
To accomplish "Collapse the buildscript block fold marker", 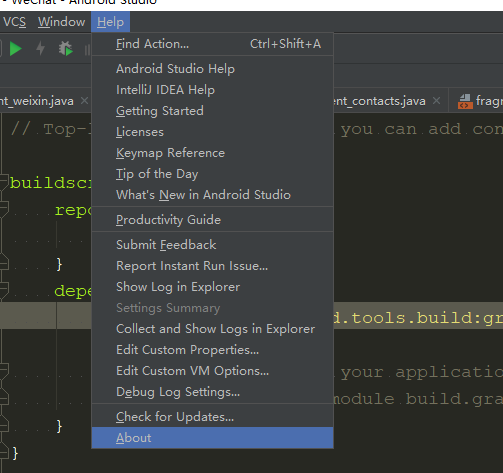I will pos(3,182).
